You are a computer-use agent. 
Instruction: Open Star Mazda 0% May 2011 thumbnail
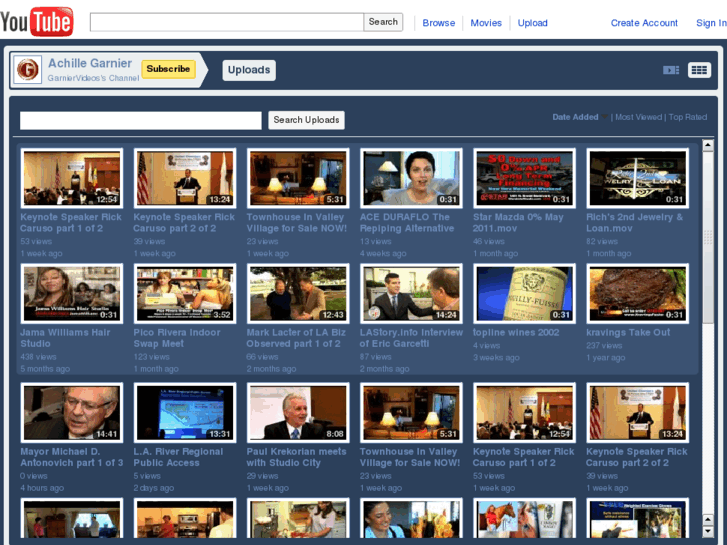524,178
